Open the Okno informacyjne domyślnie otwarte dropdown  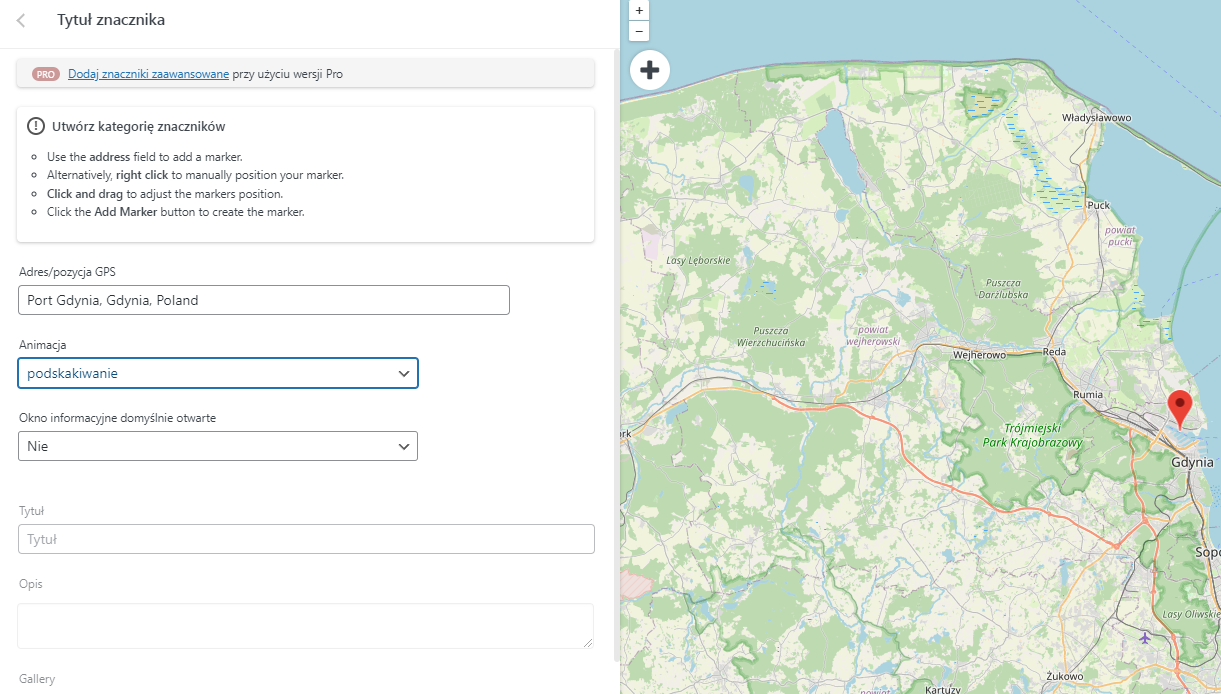[x=218, y=446]
